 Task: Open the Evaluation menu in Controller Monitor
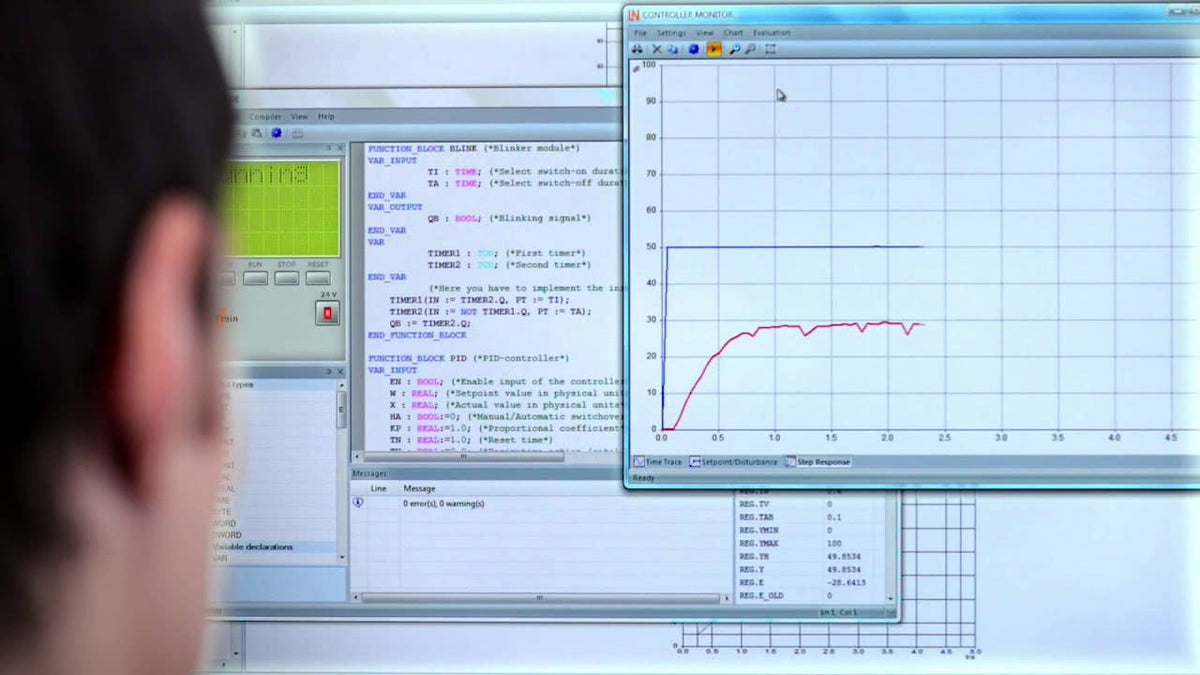[x=772, y=33]
